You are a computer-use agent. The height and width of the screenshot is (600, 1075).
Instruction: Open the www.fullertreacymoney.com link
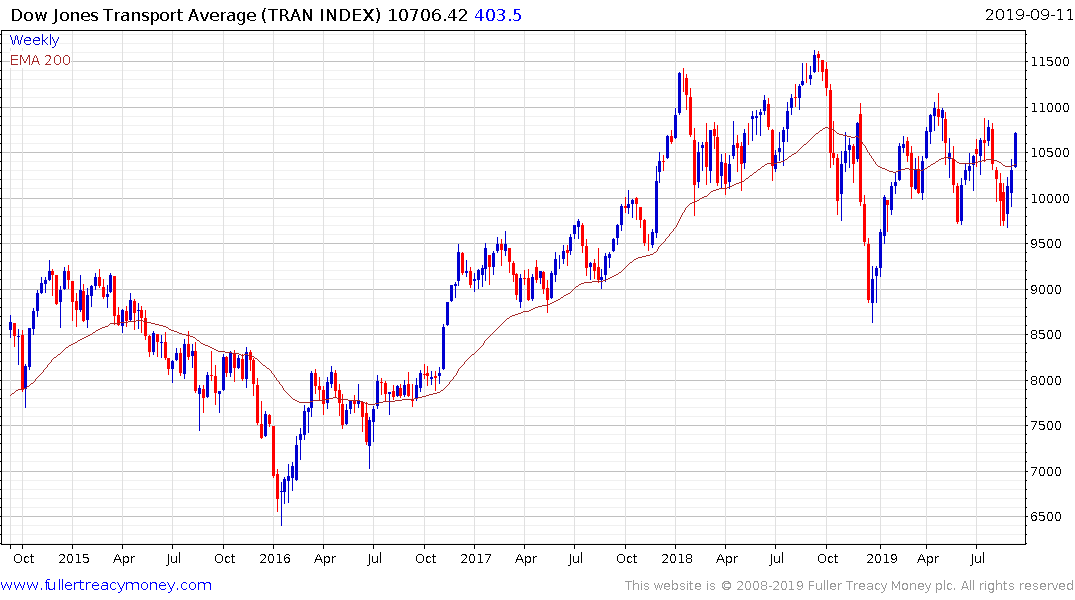tap(106, 585)
